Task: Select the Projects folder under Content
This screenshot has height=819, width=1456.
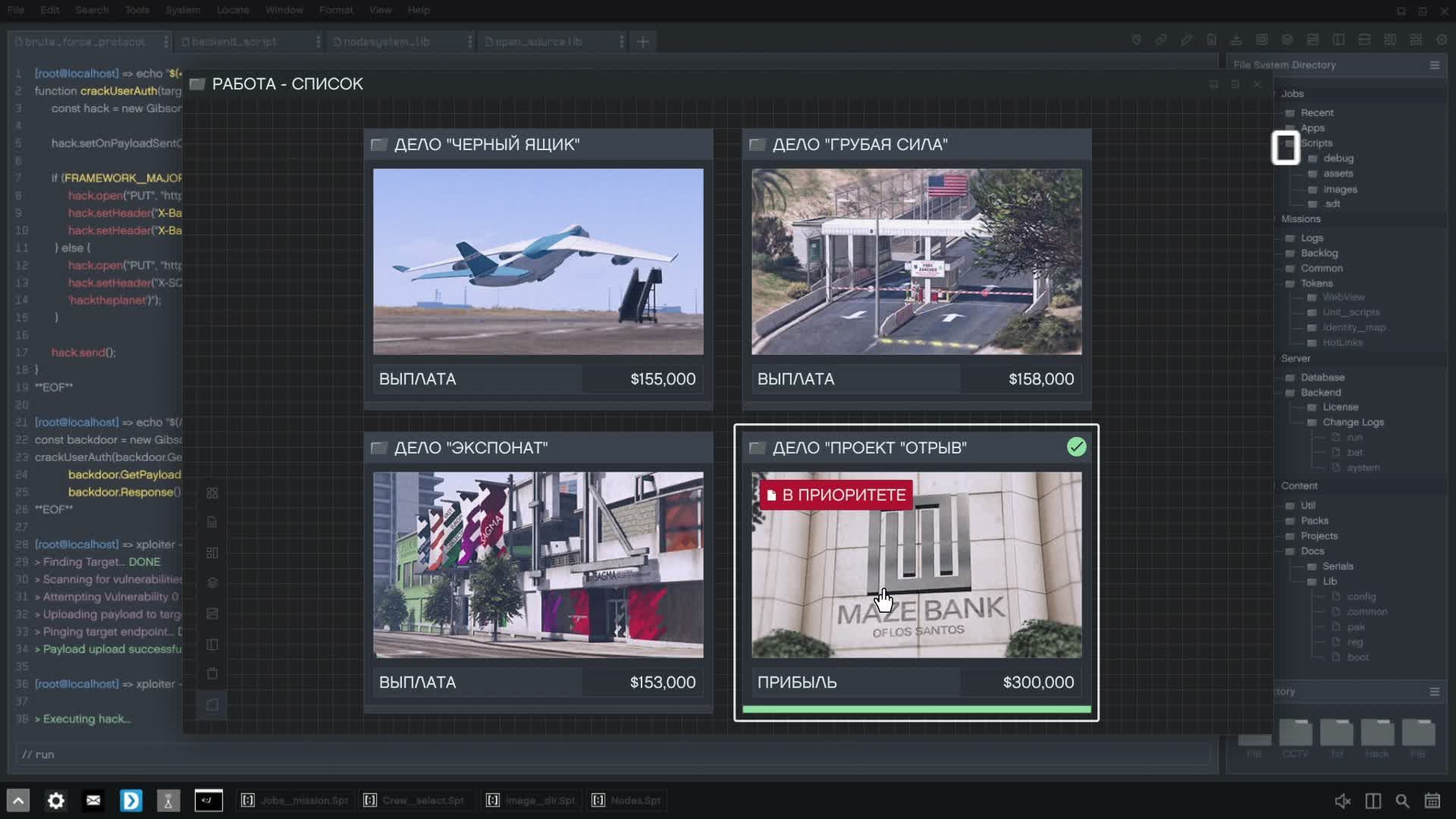Action: pos(1312,536)
